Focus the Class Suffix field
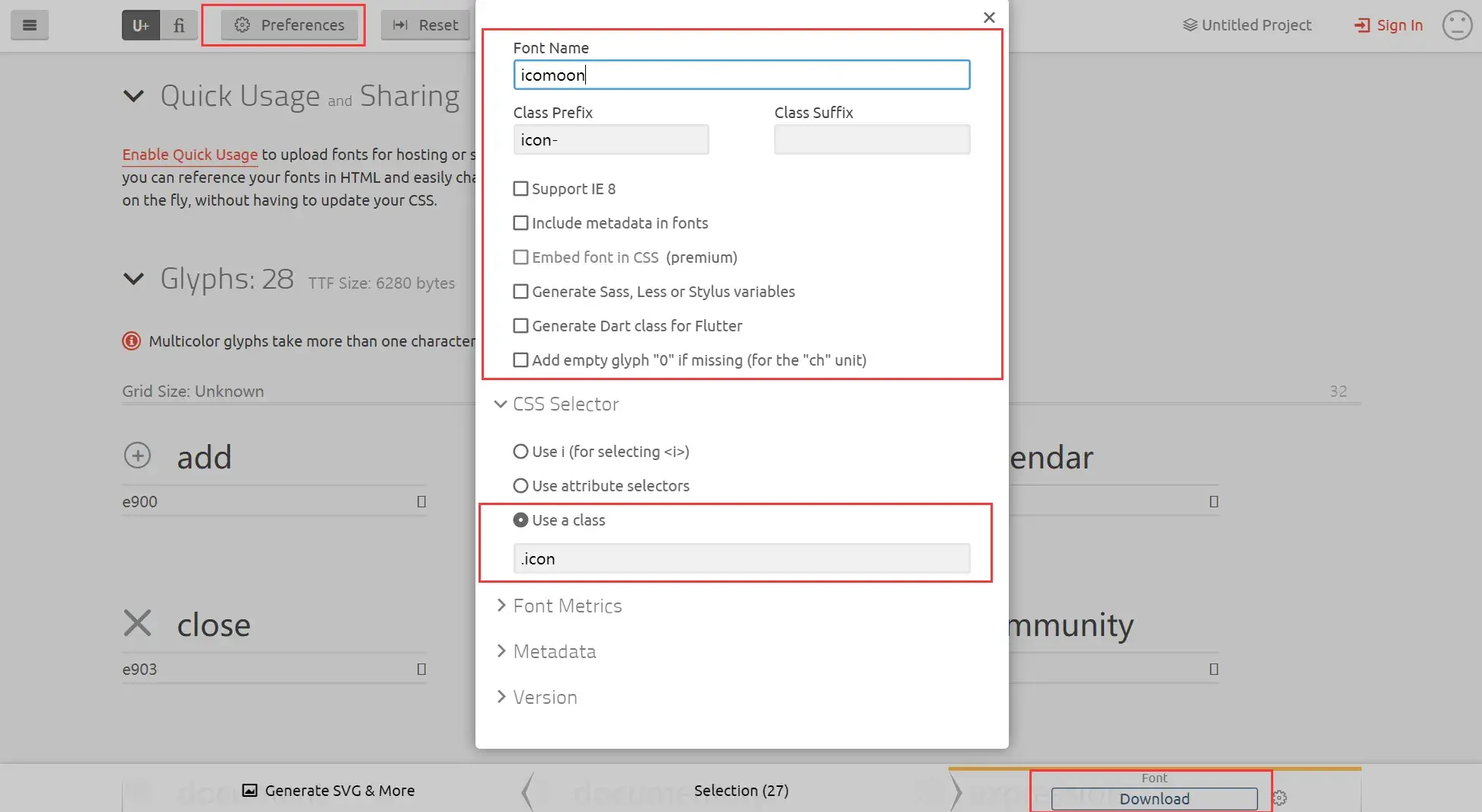The image size is (1482, 812). (x=872, y=139)
